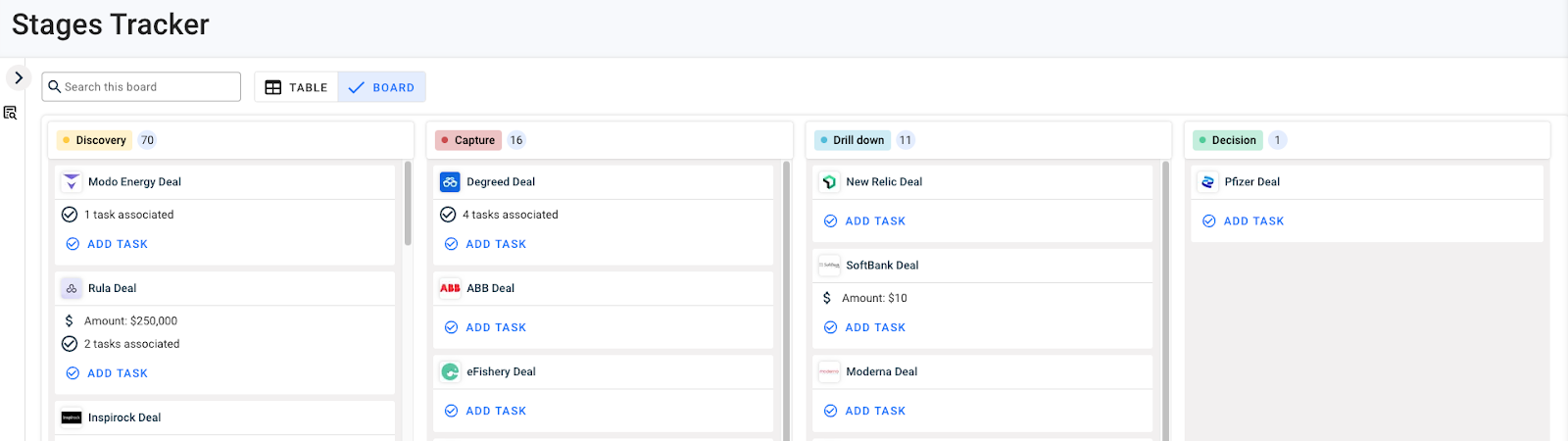Click the task check icon on Modo Energy
Viewport: 1568px width, 441px height.
(x=70, y=215)
